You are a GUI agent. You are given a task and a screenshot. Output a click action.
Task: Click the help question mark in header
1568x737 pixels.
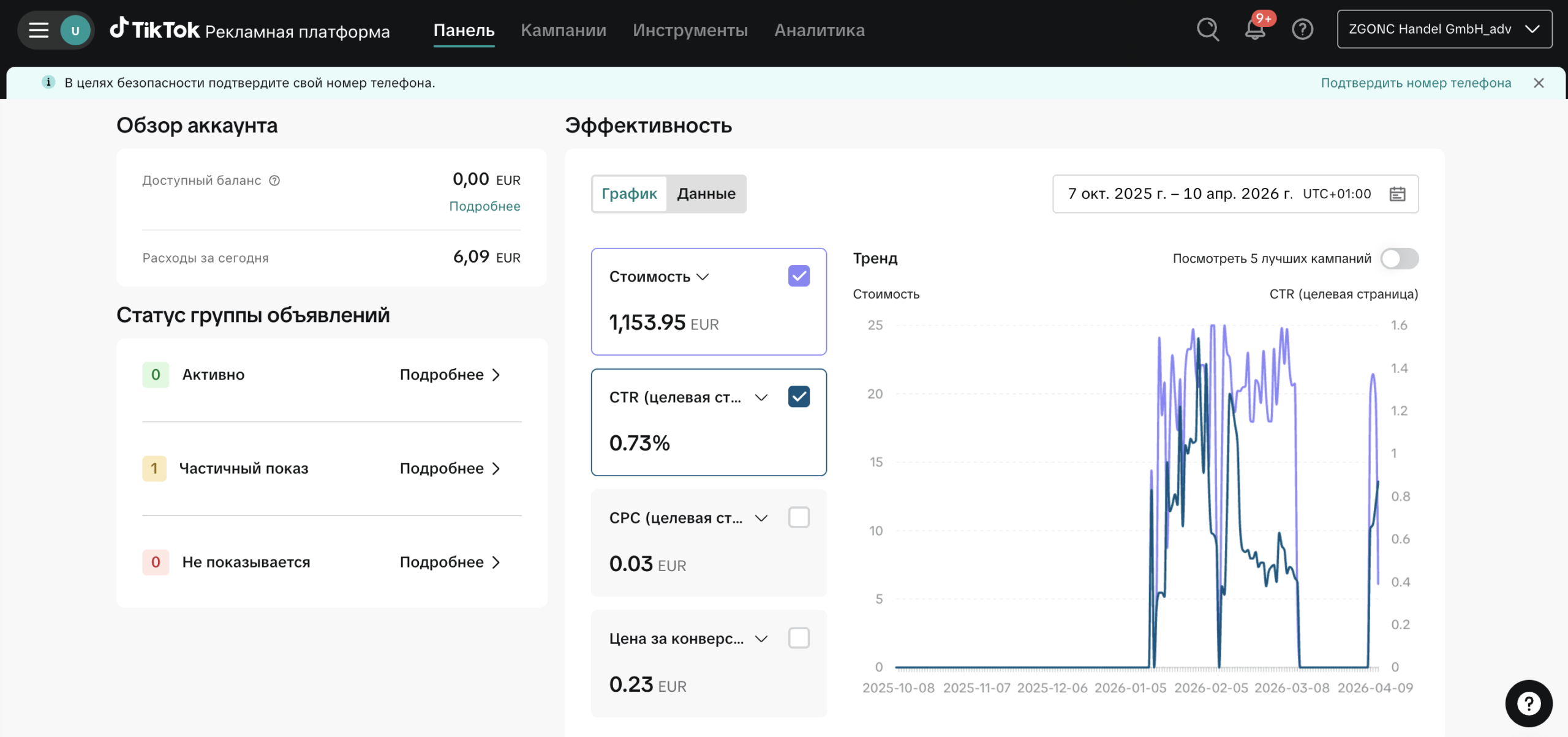pyautogui.click(x=1302, y=29)
